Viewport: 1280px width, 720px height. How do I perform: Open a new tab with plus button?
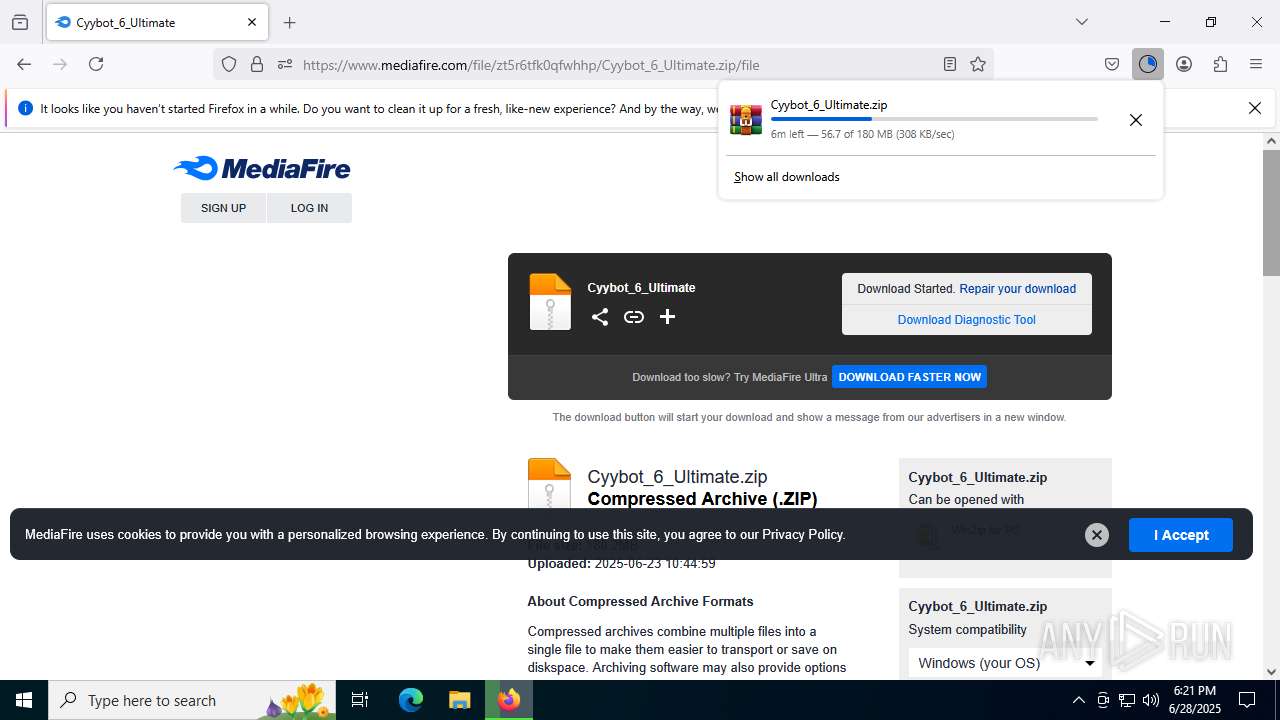290,22
